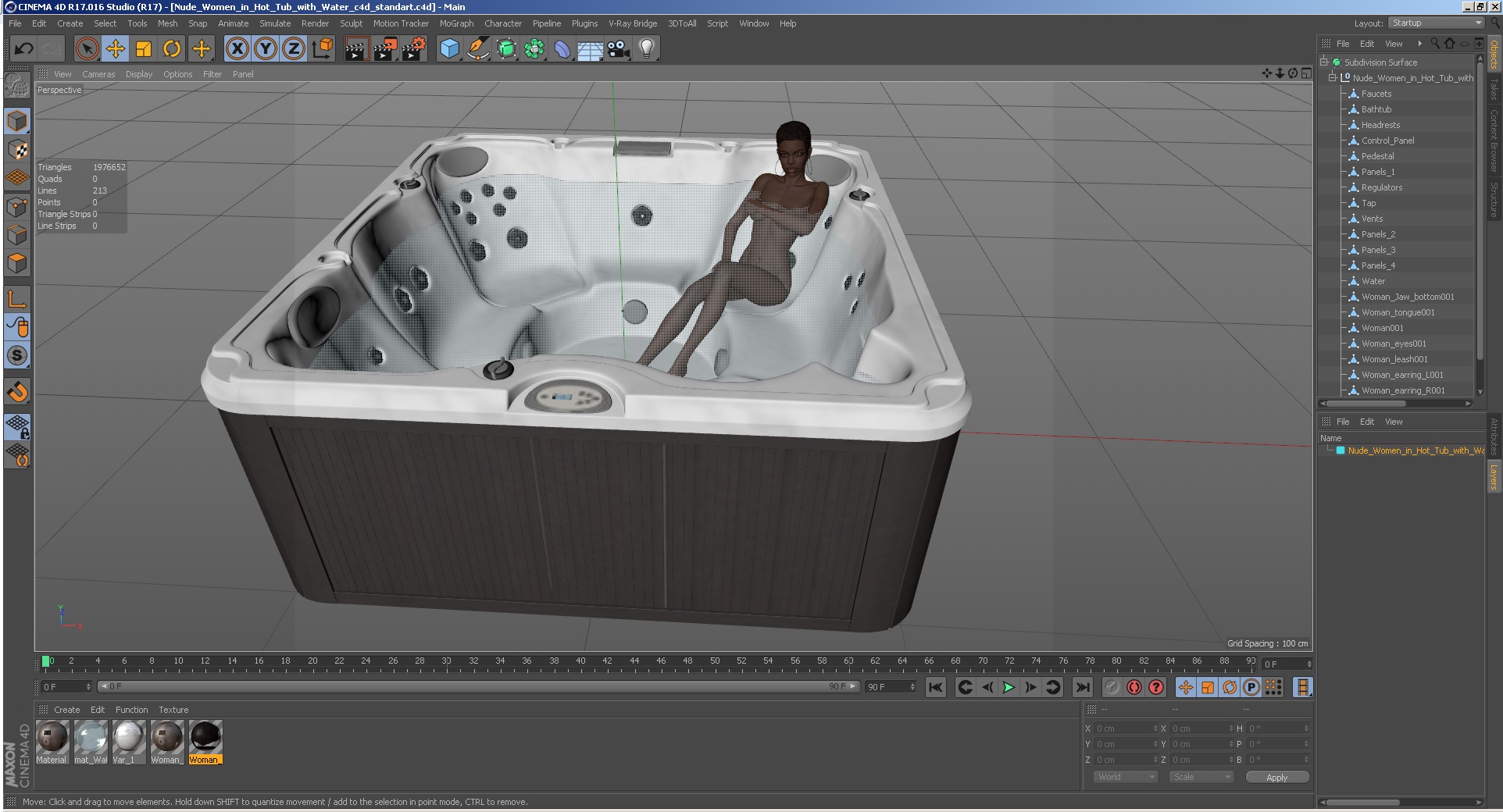The image size is (1503, 812).
Task: Open the MoGraph array green icon
Action: 534,49
